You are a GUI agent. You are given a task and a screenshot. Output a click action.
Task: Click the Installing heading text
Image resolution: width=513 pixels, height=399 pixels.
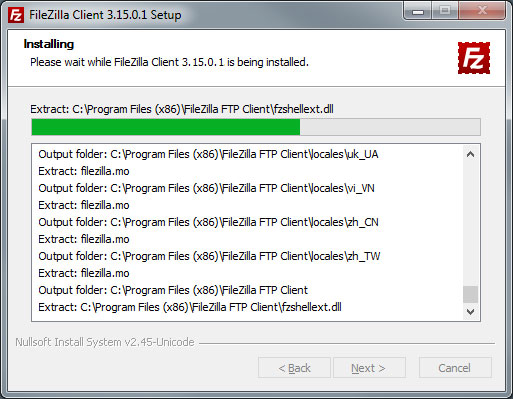point(49,44)
